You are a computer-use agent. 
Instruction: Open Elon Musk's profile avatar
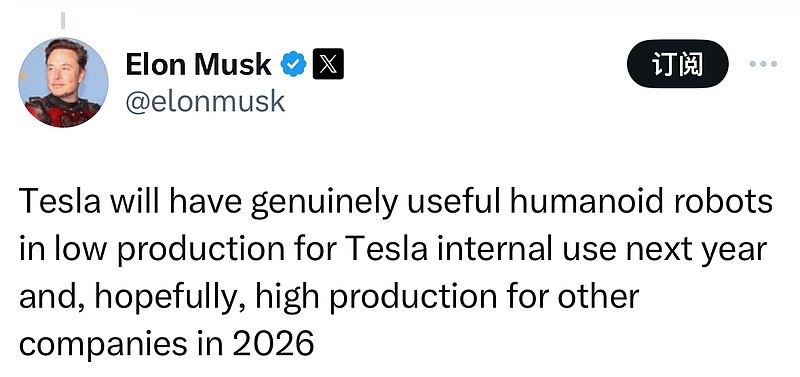63,83
